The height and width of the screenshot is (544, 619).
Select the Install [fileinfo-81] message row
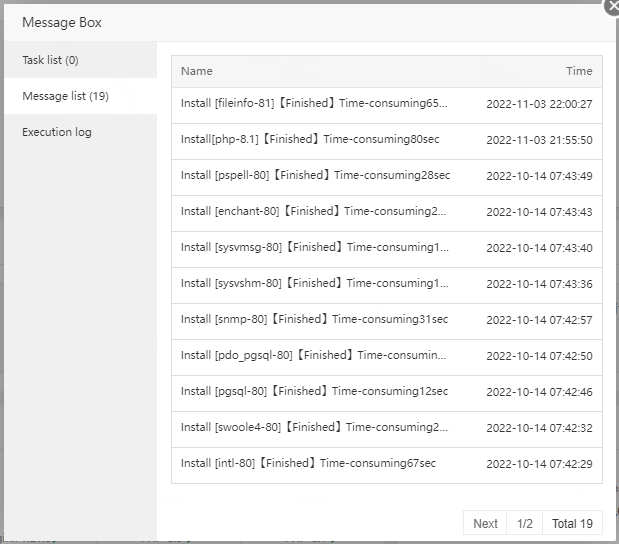314,103
